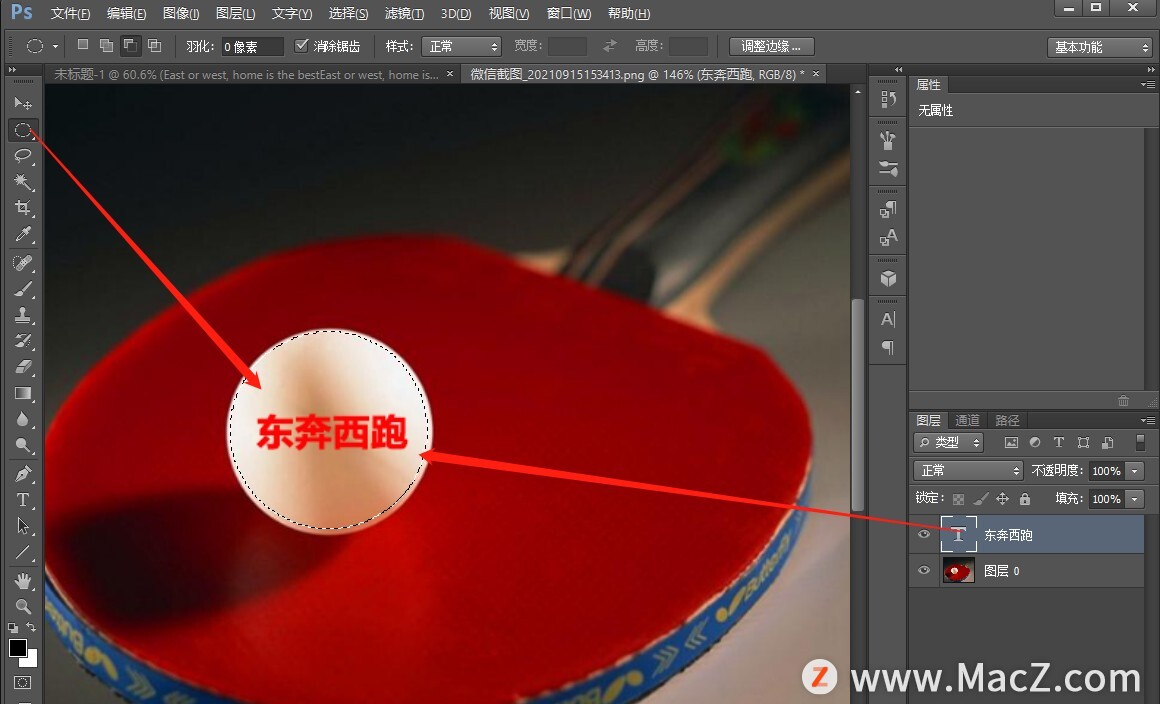
Task: Open the layer blend mode 正常 dropdown
Action: (x=968, y=470)
